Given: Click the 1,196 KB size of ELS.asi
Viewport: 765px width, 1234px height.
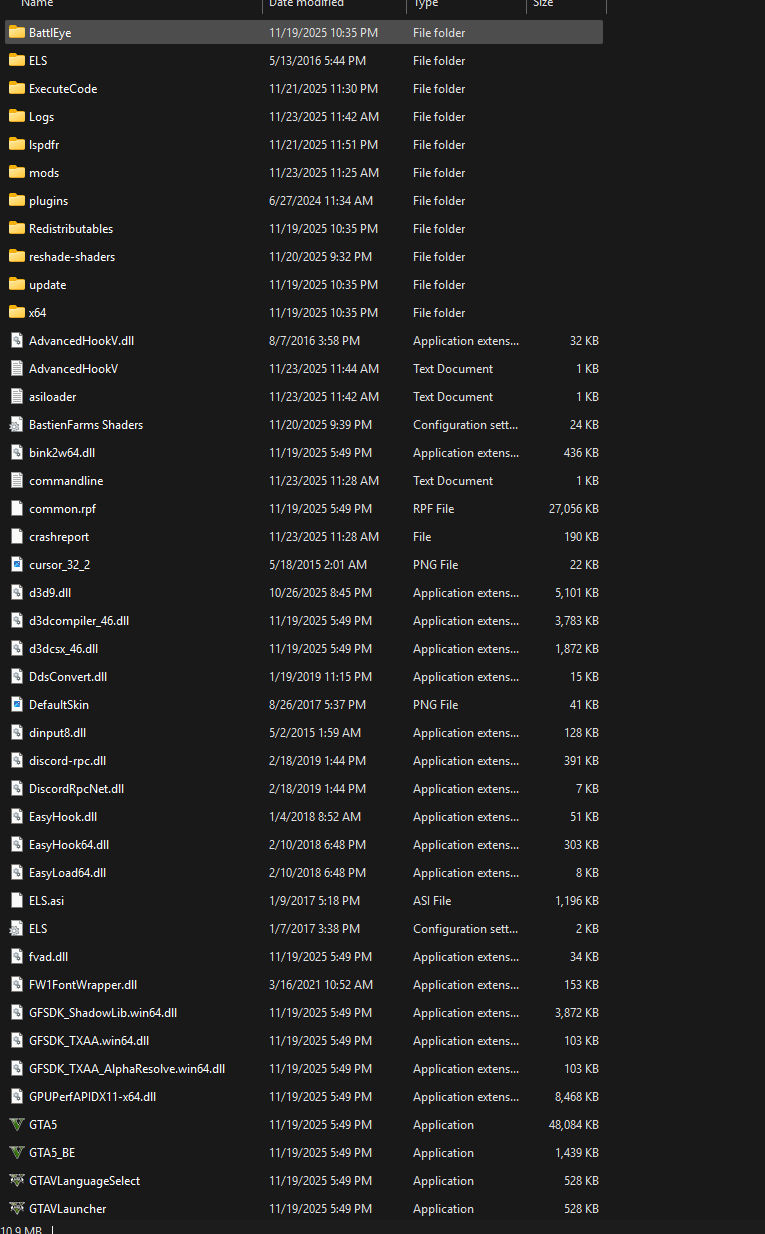Looking at the screenshot, I should click(x=577, y=901).
